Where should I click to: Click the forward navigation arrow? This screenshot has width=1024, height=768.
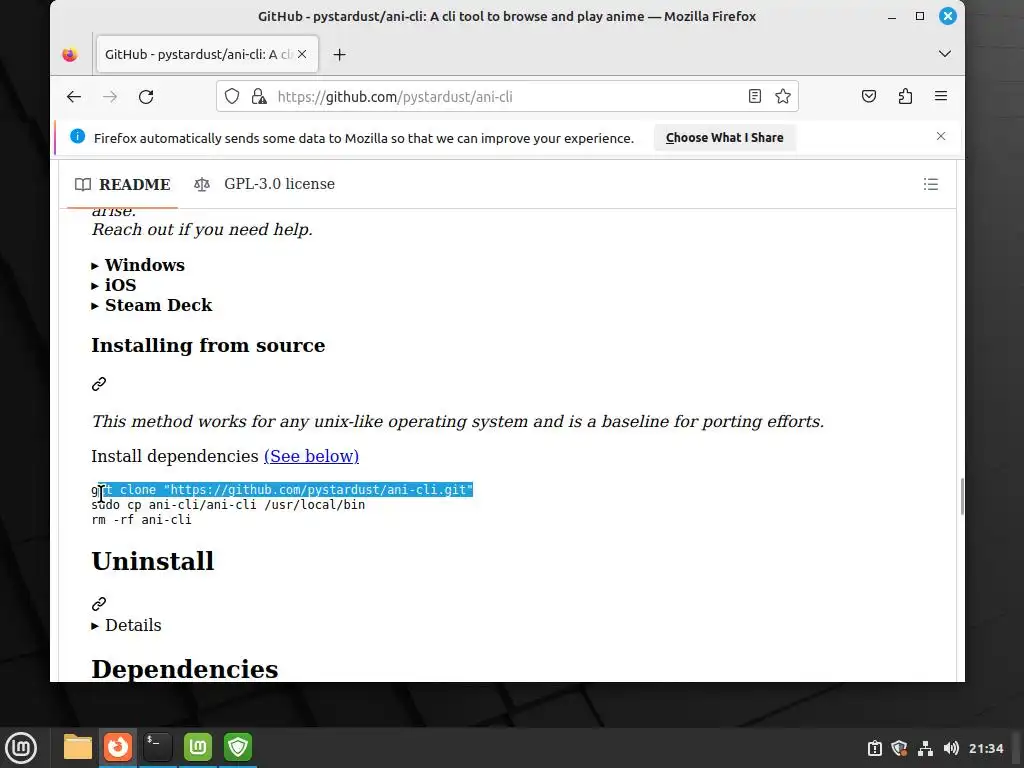[110, 97]
